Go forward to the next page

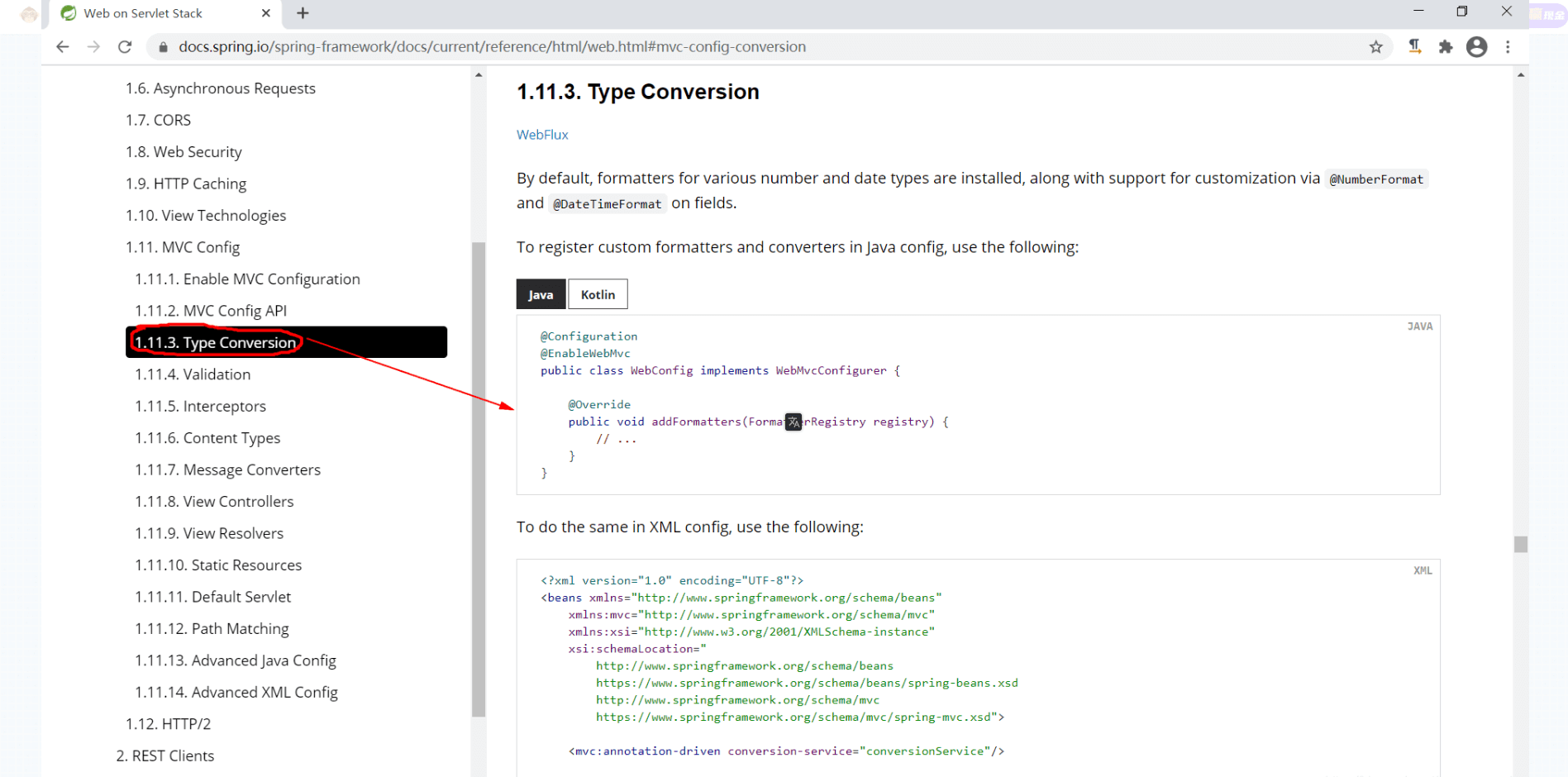(x=93, y=47)
